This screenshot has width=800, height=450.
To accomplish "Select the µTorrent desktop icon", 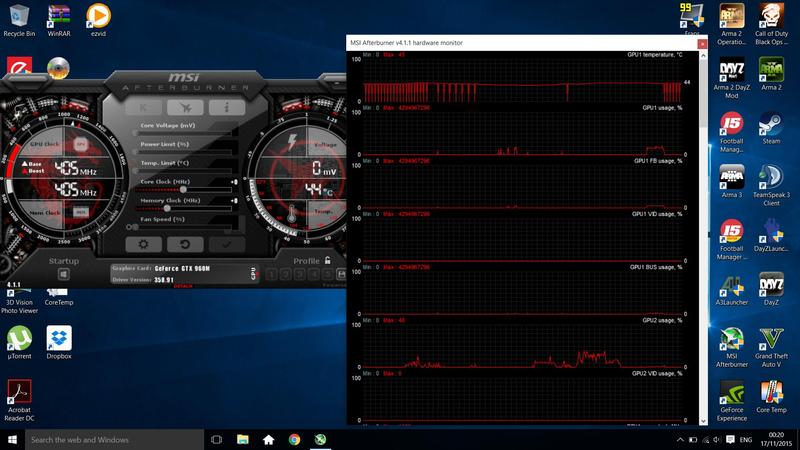I will click(x=19, y=342).
